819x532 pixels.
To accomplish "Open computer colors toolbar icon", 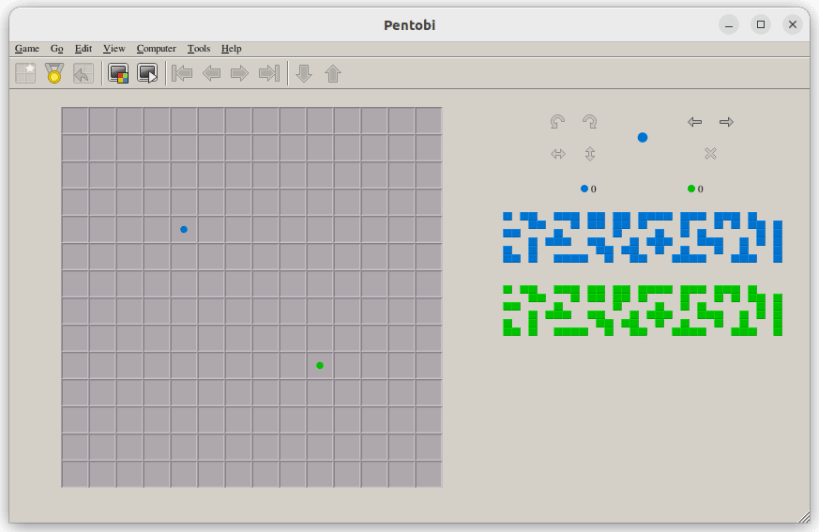I will [119, 73].
